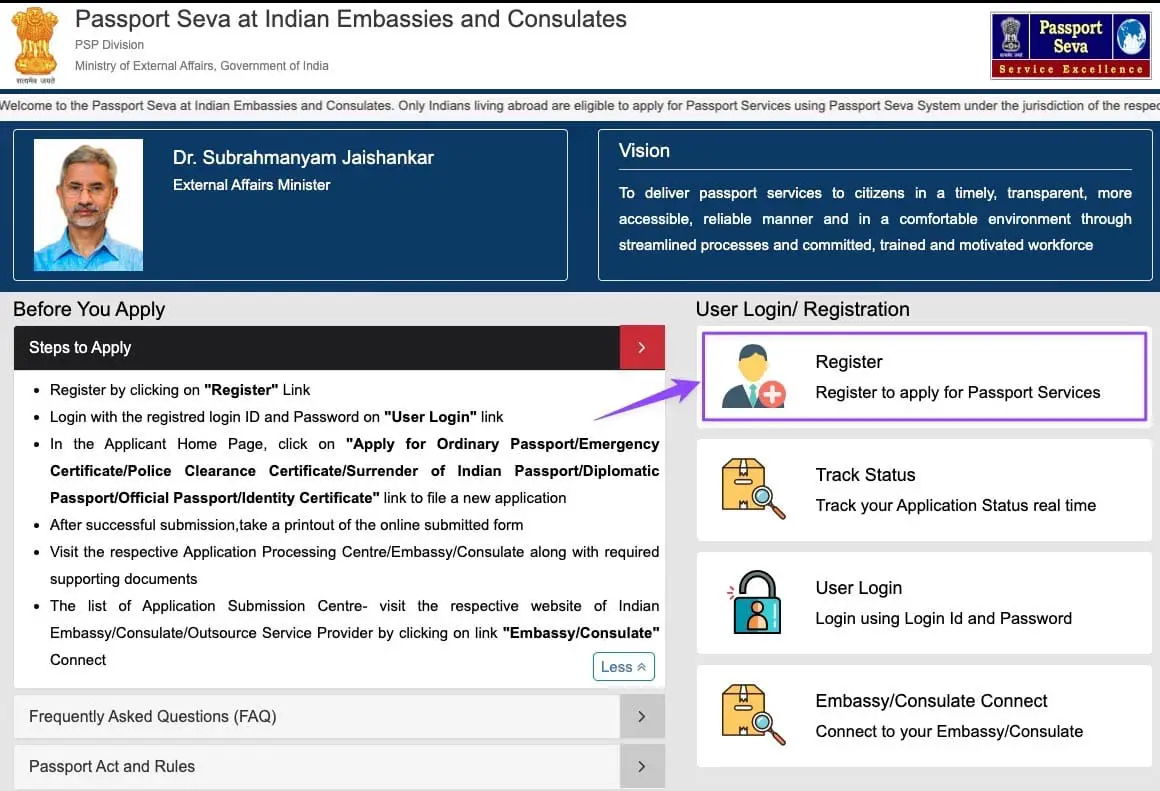This screenshot has width=1160, height=791.
Task: Click the Vision heading
Action: (644, 151)
